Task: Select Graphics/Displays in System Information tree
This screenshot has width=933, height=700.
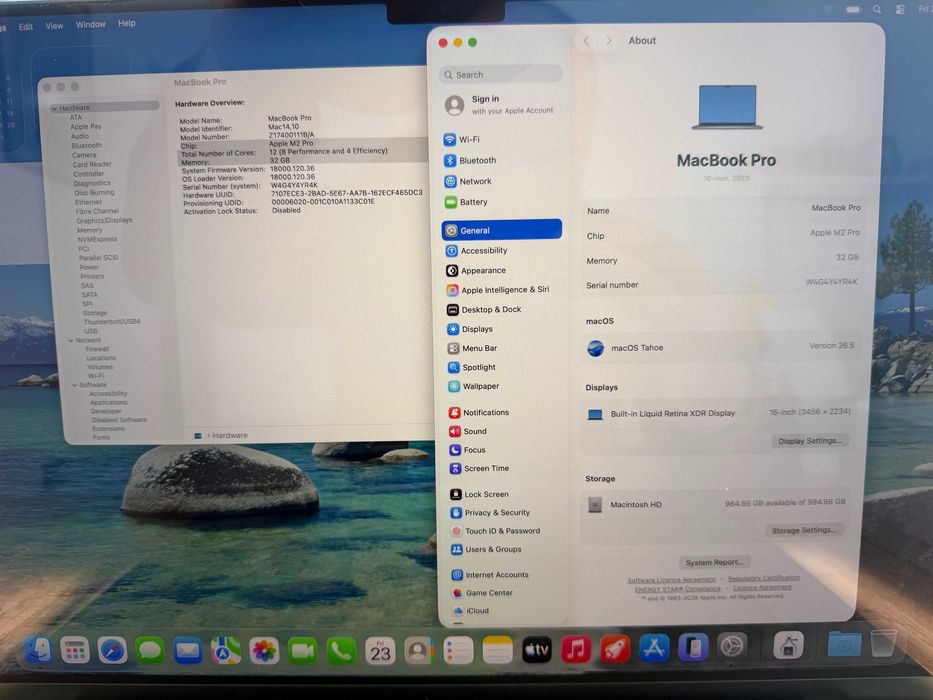Action: [104, 220]
